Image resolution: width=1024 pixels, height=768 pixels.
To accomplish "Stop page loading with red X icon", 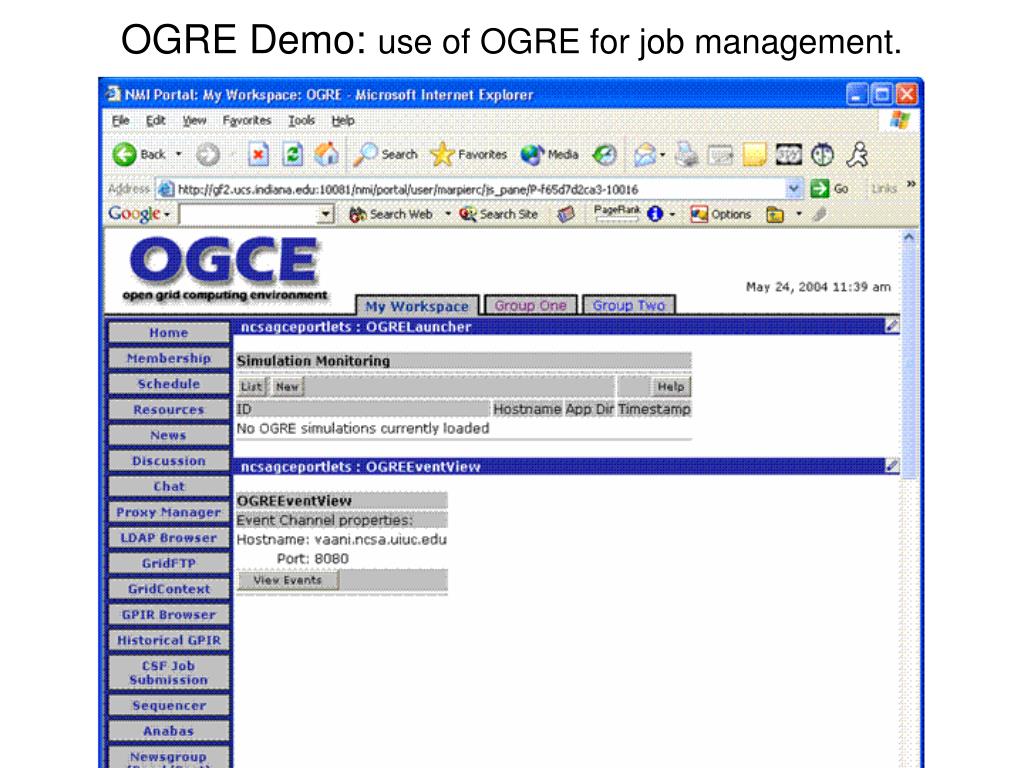I will coord(258,155).
